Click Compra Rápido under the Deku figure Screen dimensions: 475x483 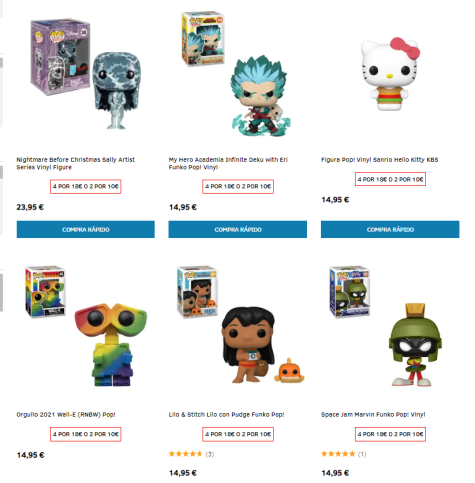[x=238, y=229]
